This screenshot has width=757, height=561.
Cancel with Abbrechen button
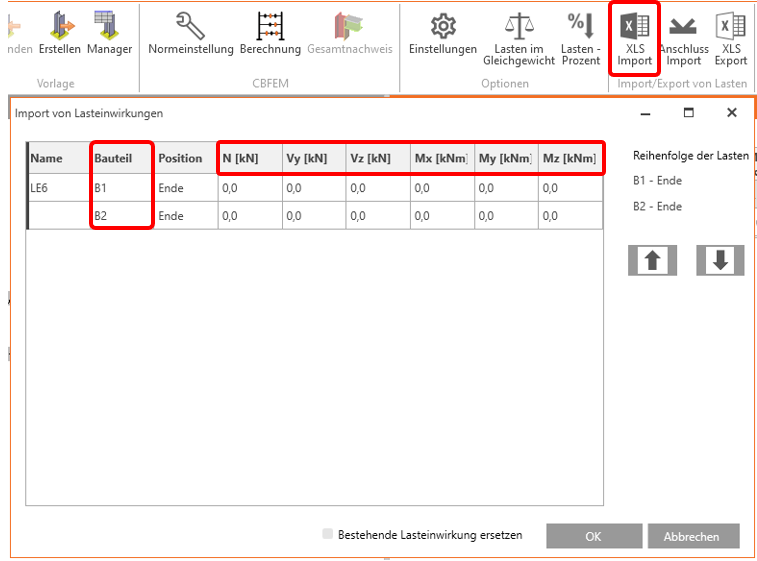click(x=693, y=536)
